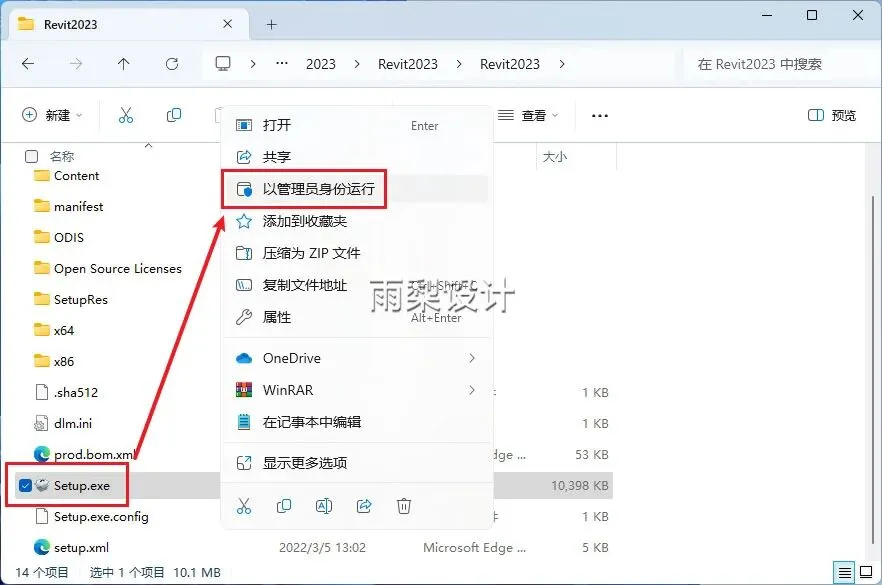Screen dimensions: 882x585
Task: Expand chevron after 2023 breadcrumb
Action: 357,64
